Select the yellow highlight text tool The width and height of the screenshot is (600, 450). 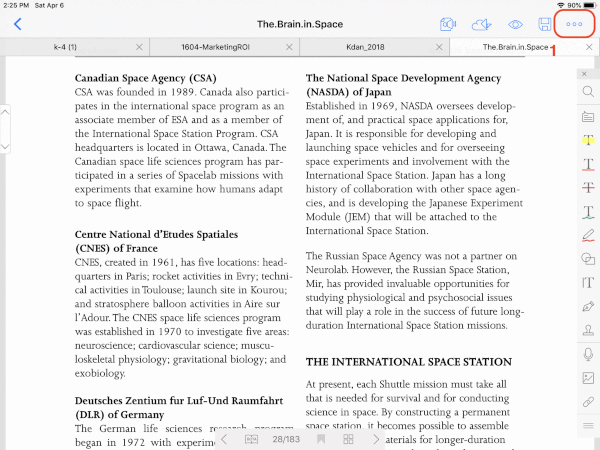click(x=588, y=140)
